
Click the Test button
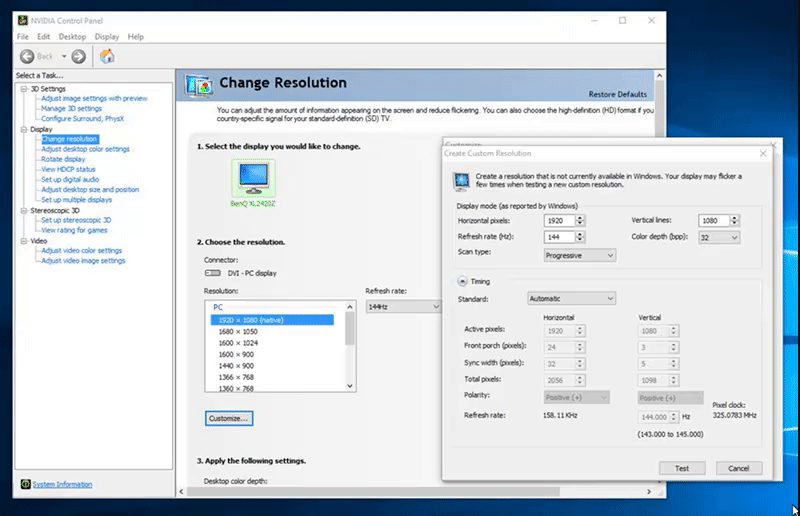click(682, 468)
